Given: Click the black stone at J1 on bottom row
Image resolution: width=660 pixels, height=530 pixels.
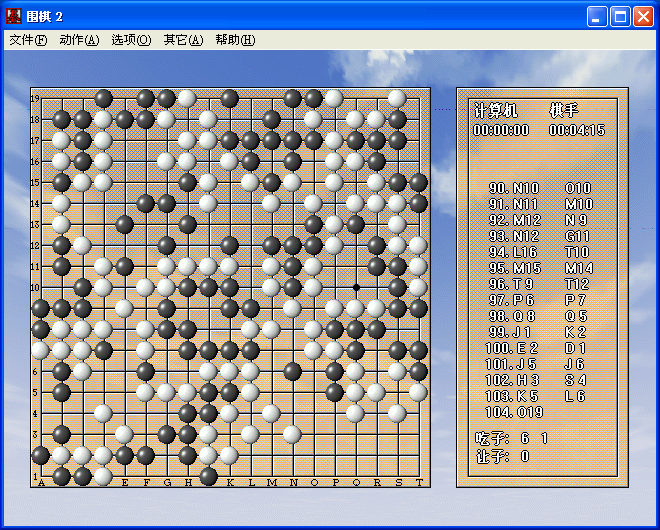Looking at the screenshot, I should pos(208,476).
